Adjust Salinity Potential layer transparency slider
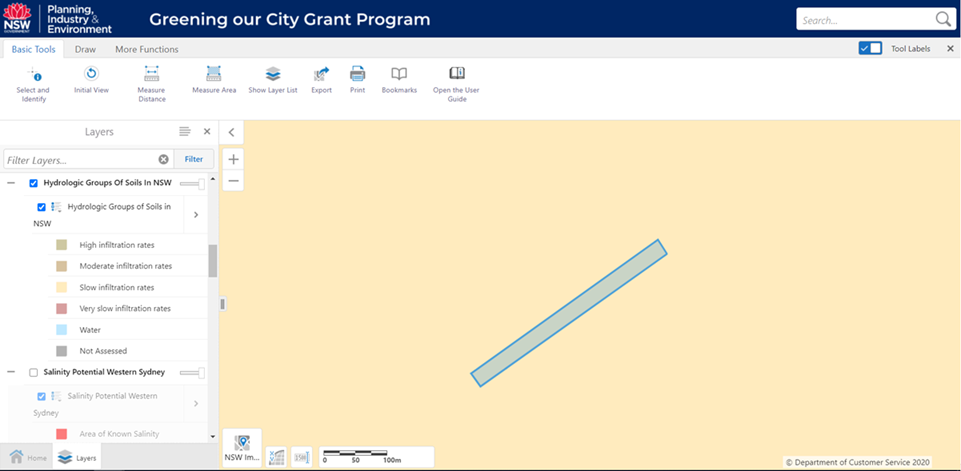 (192, 373)
